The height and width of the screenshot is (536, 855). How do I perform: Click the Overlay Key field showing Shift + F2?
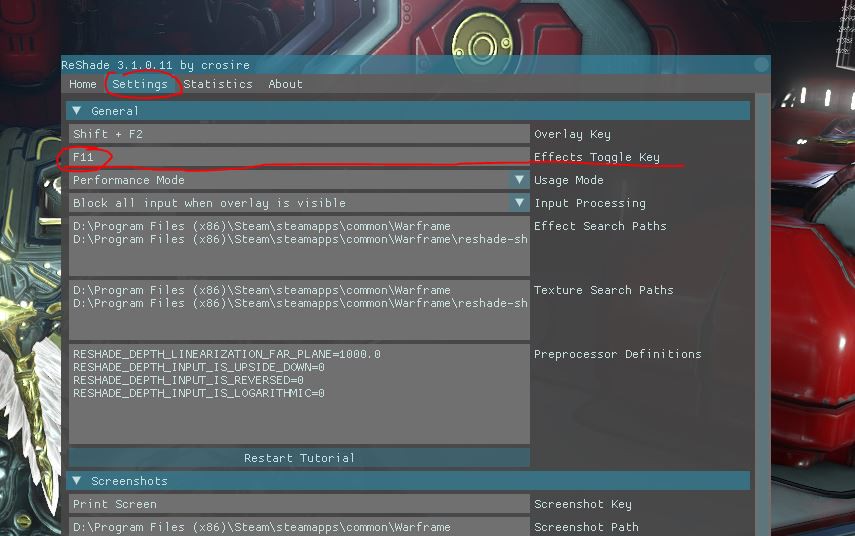299,134
